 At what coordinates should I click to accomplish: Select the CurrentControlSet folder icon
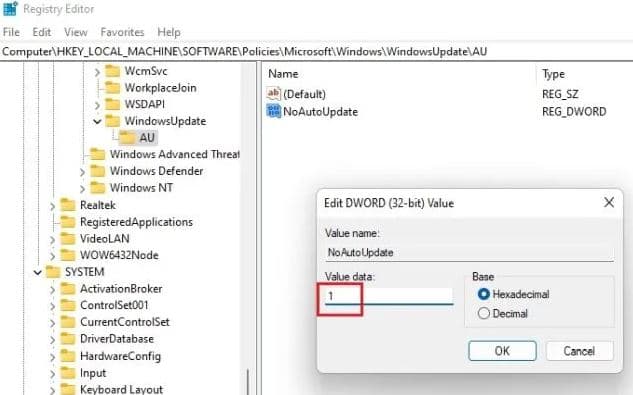[68, 322]
